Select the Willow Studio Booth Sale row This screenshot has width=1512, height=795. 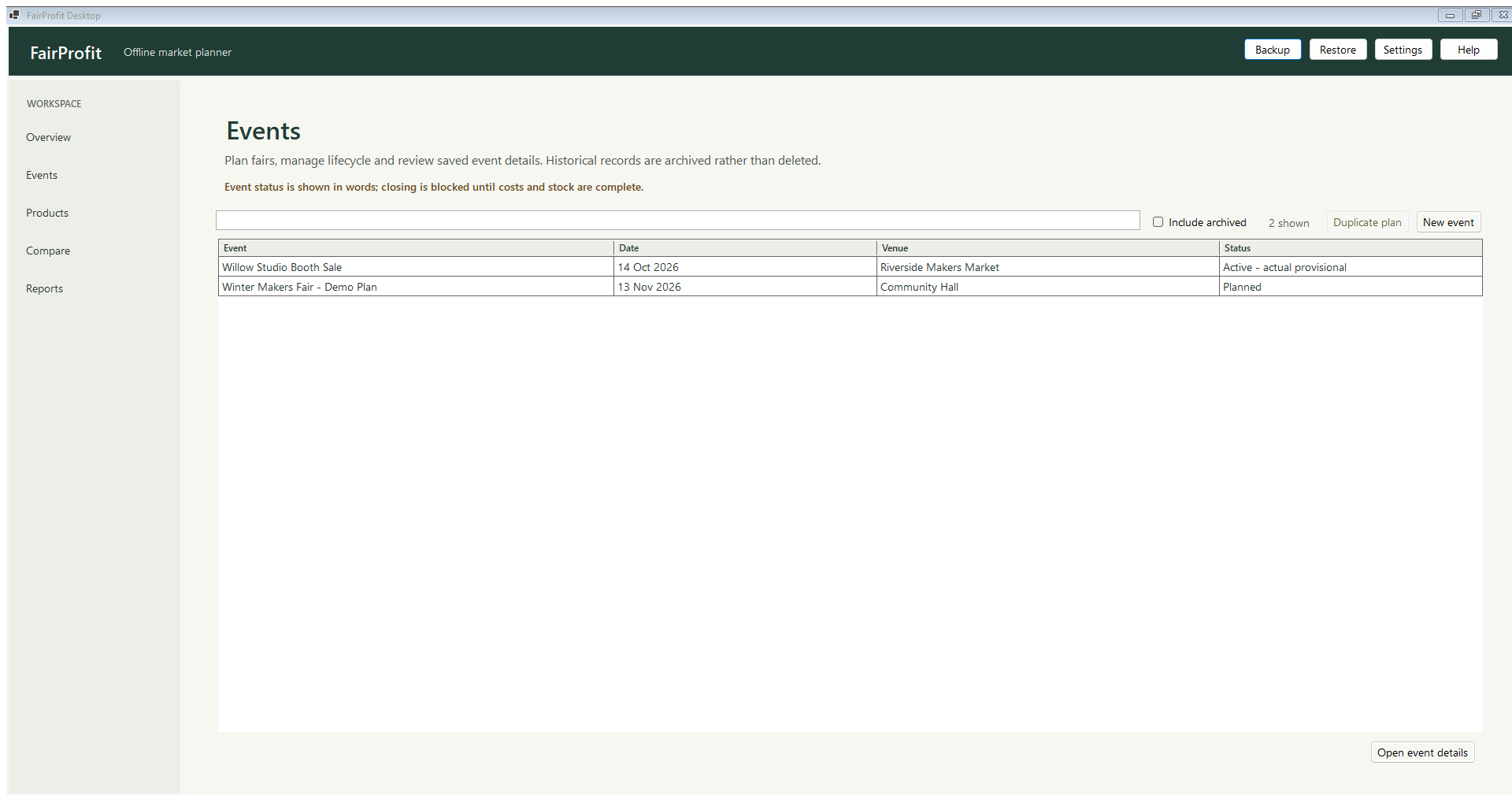tap(850, 267)
